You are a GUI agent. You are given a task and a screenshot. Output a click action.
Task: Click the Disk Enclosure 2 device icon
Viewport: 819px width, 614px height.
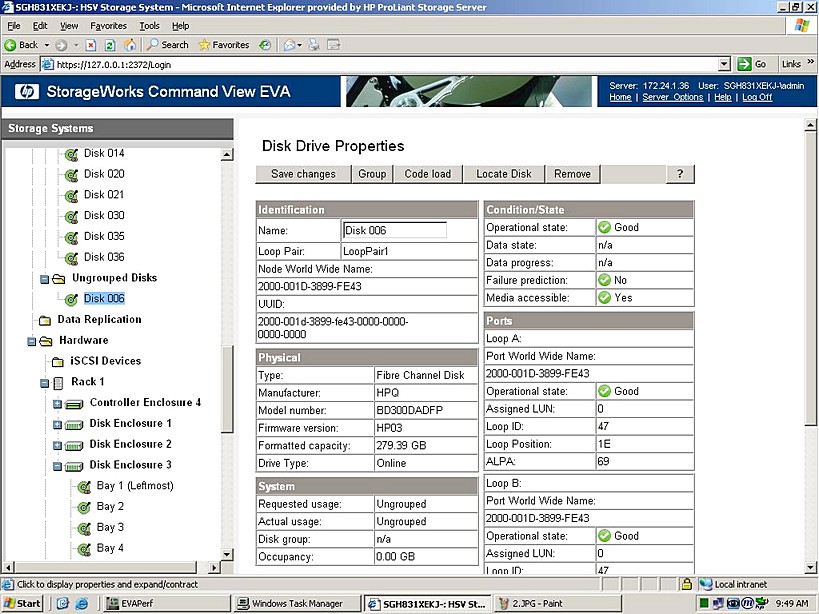pos(74,445)
